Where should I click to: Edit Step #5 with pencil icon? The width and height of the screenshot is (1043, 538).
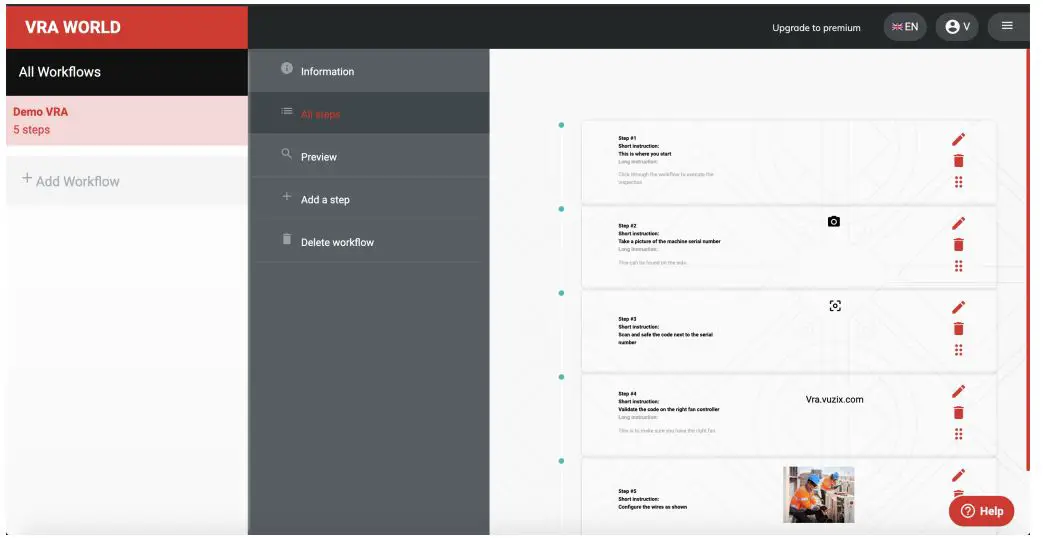click(958, 475)
